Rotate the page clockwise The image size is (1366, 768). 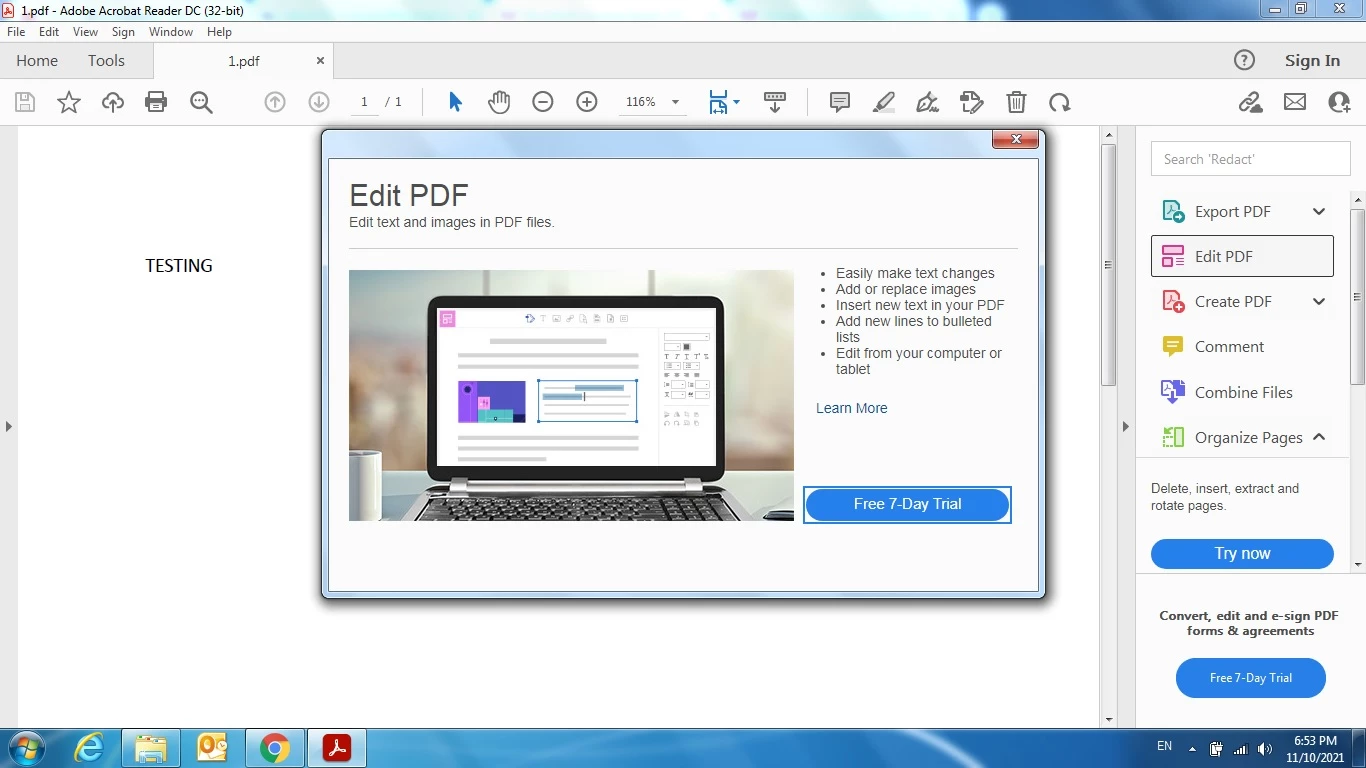[1060, 102]
